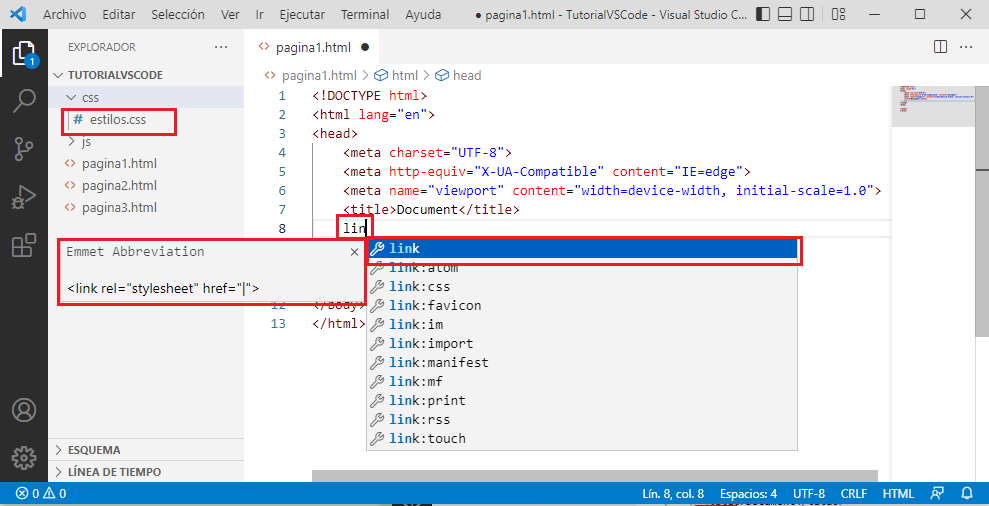
Task: Choose the link:import suggestion
Action: coord(582,343)
